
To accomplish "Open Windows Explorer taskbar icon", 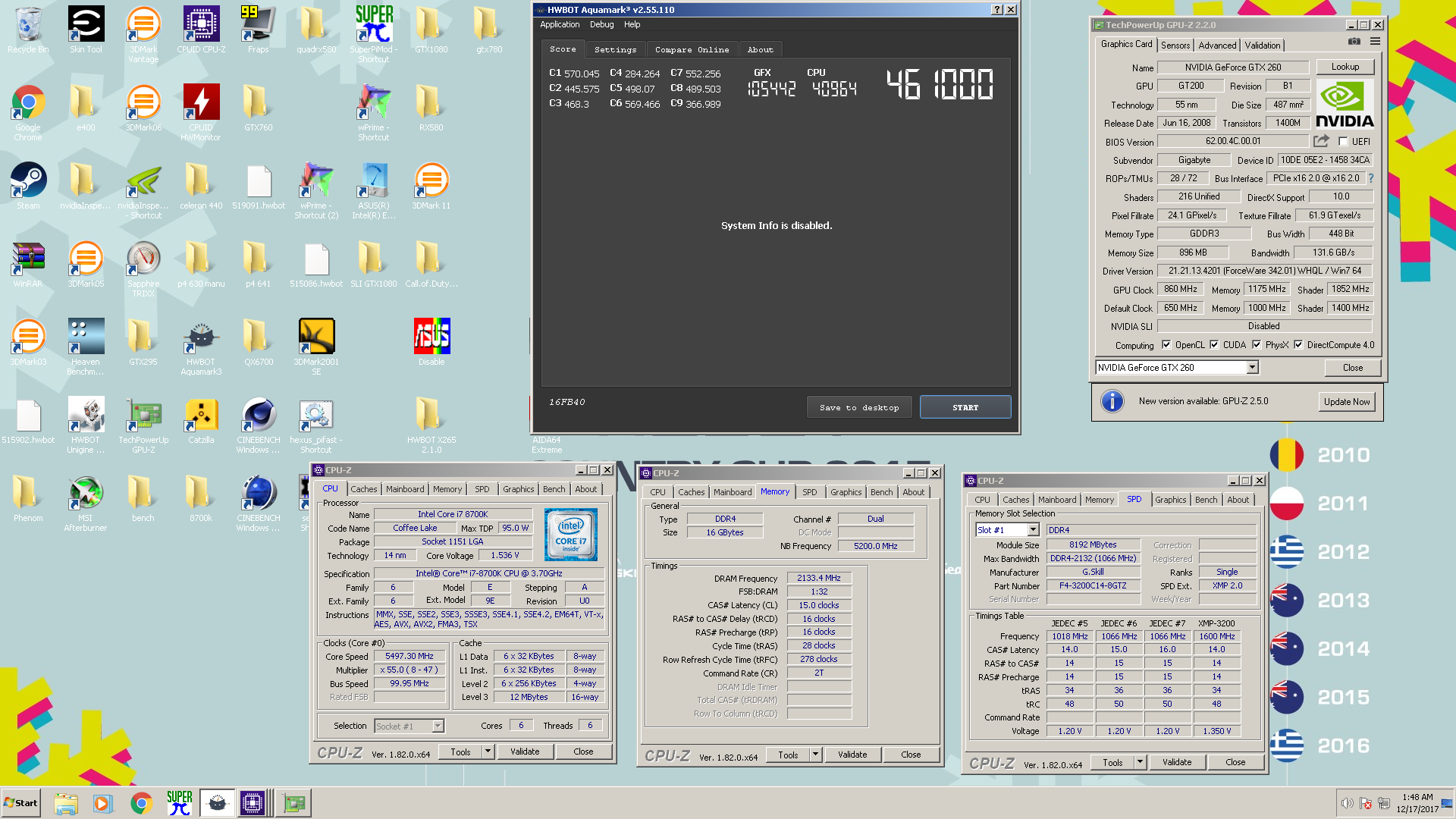I will coord(66,803).
